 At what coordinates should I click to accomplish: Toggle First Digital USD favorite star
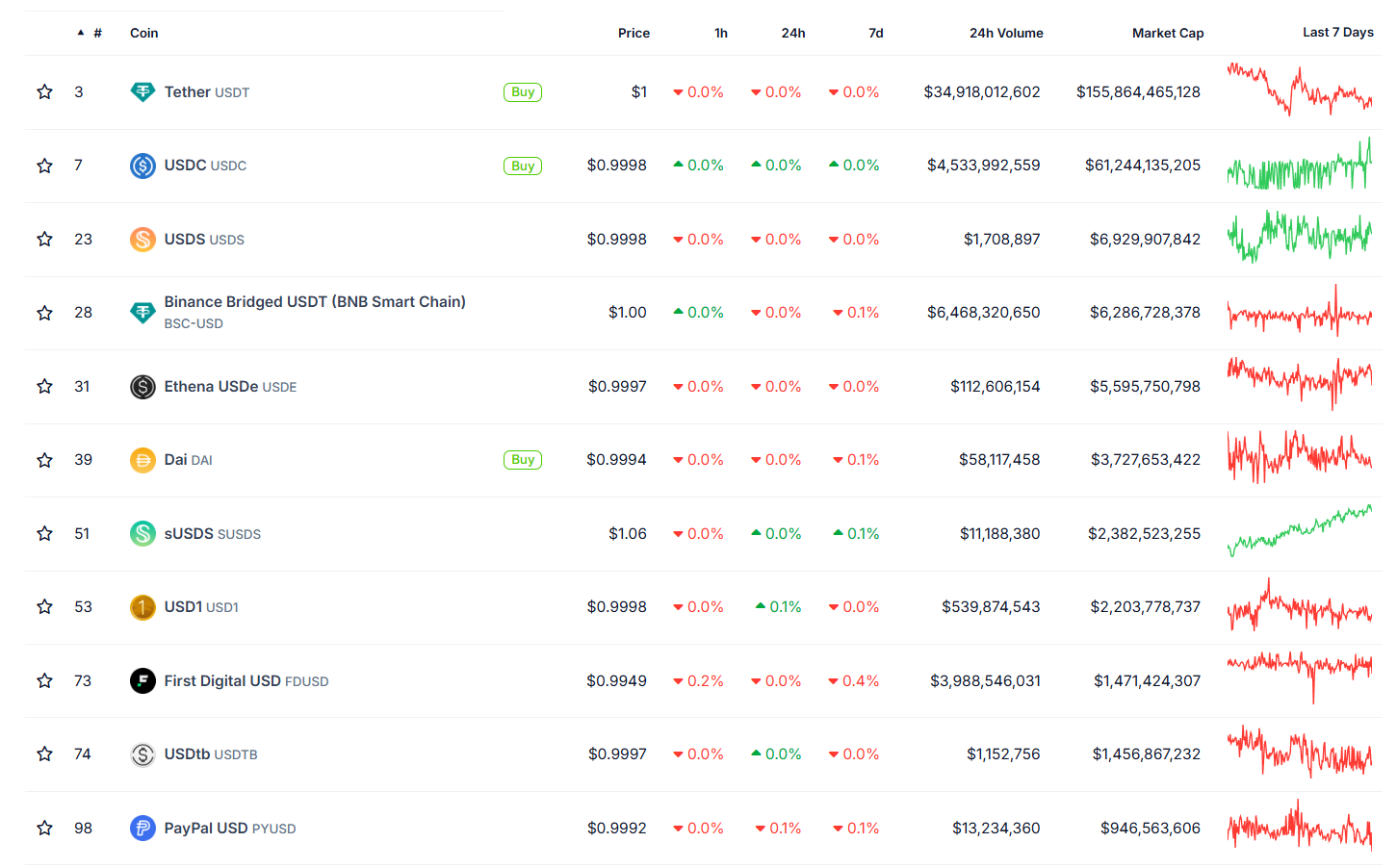[44, 680]
